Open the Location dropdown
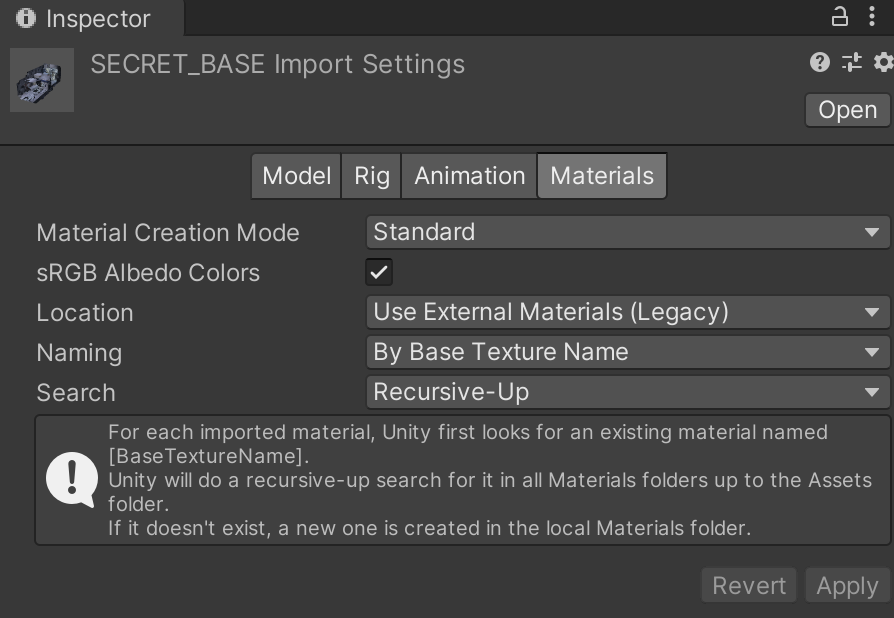This screenshot has width=894, height=618. 628,312
